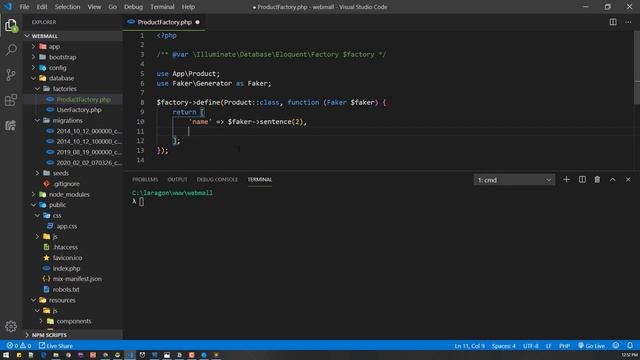Open Windows Start button
The width and height of the screenshot is (640, 360).
point(6,355)
